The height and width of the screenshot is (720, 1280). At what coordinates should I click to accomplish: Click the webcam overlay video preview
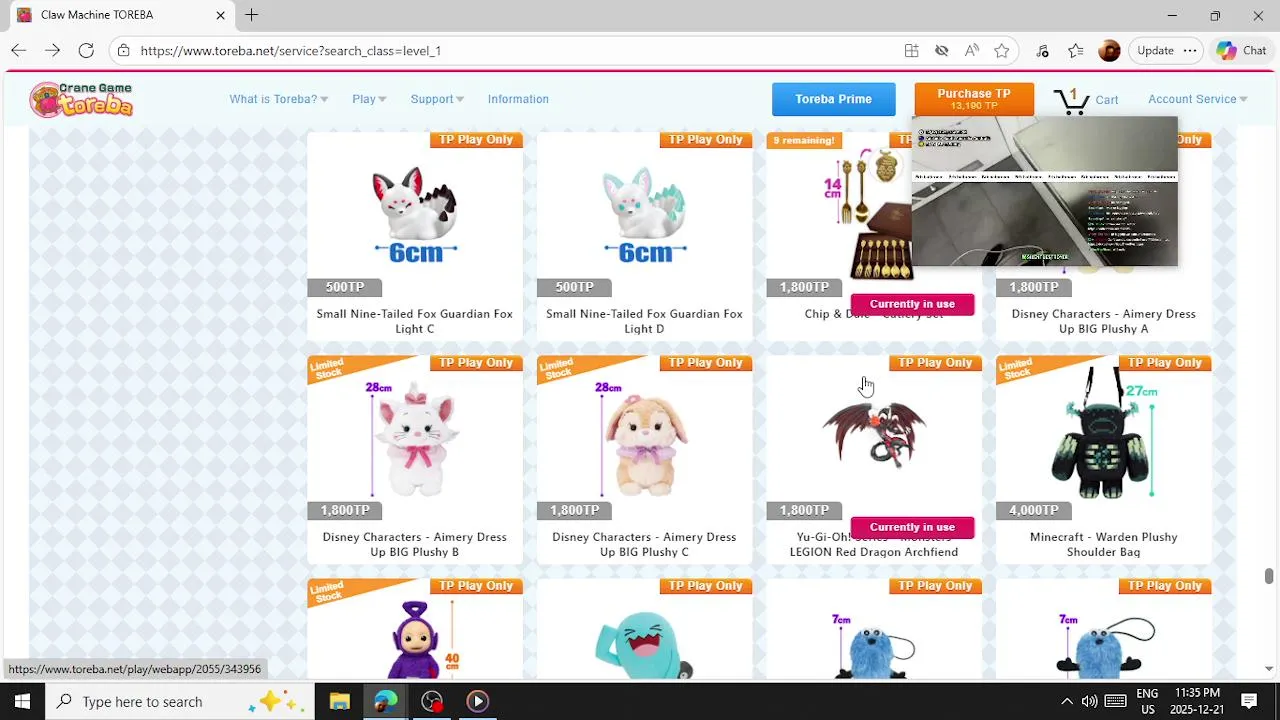pos(1044,191)
